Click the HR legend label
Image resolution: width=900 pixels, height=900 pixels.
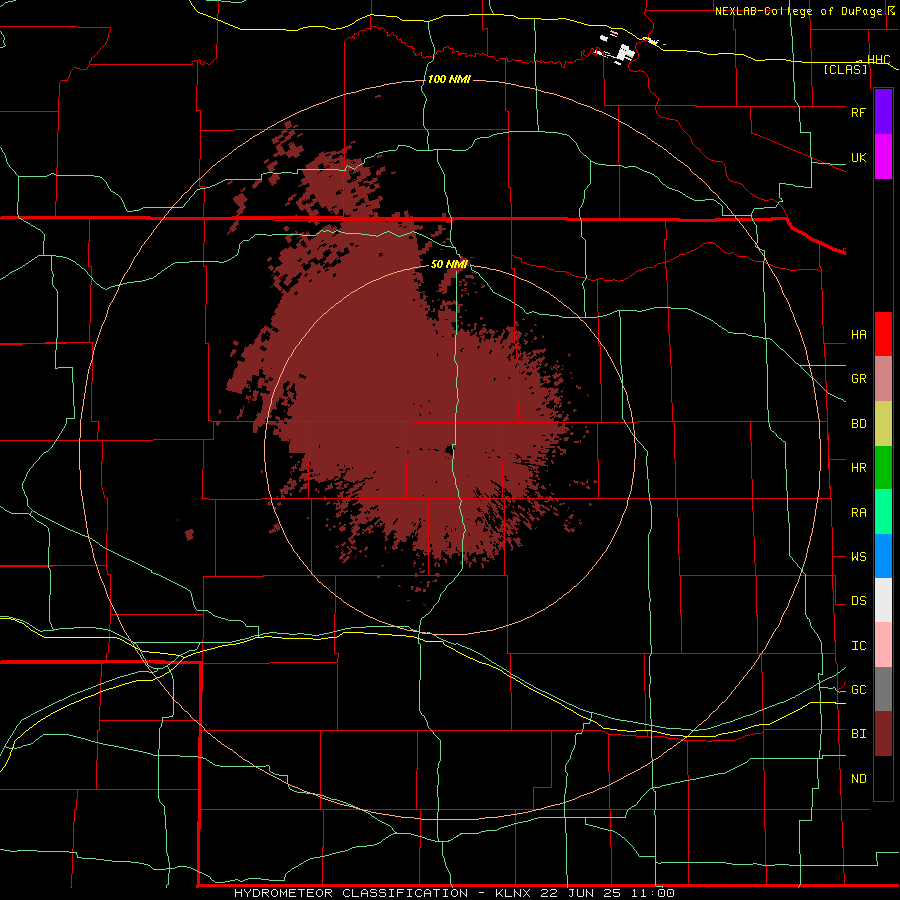pyautogui.click(x=858, y=468)
